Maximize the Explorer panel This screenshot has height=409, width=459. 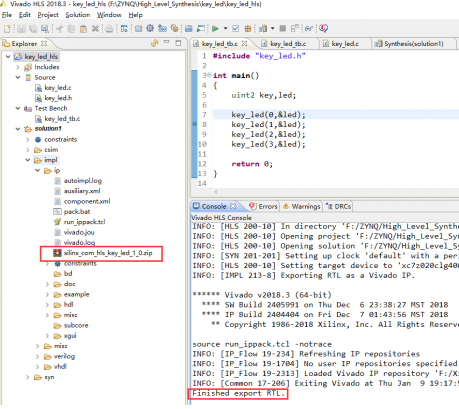(x=178, y=43)
